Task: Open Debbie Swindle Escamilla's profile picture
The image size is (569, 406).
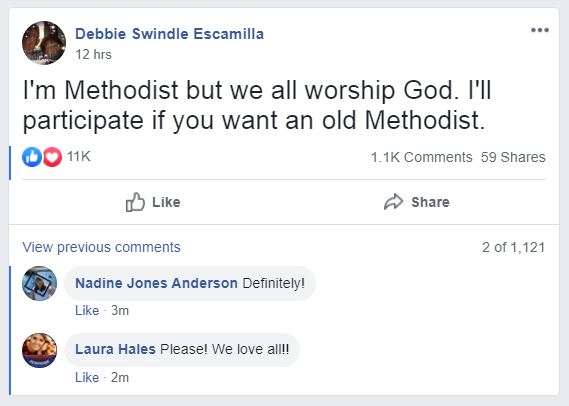Action: click(x=44, y=43)
